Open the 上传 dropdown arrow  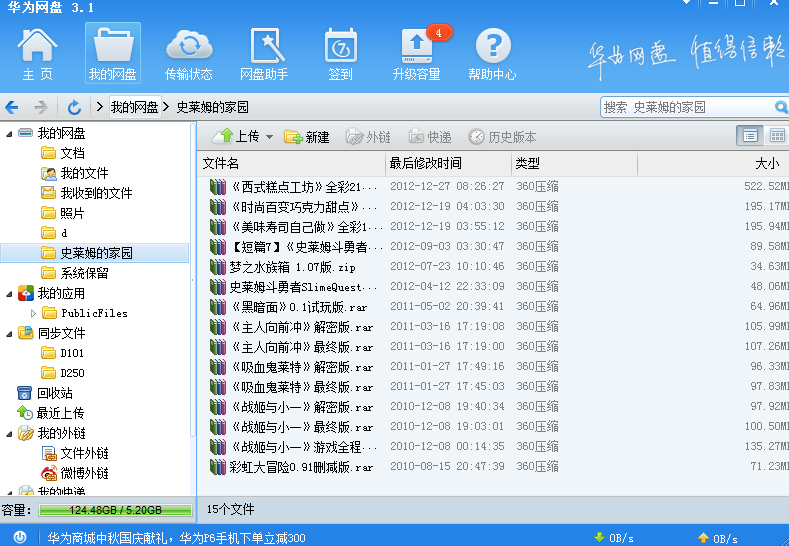(x=269, y=137)
